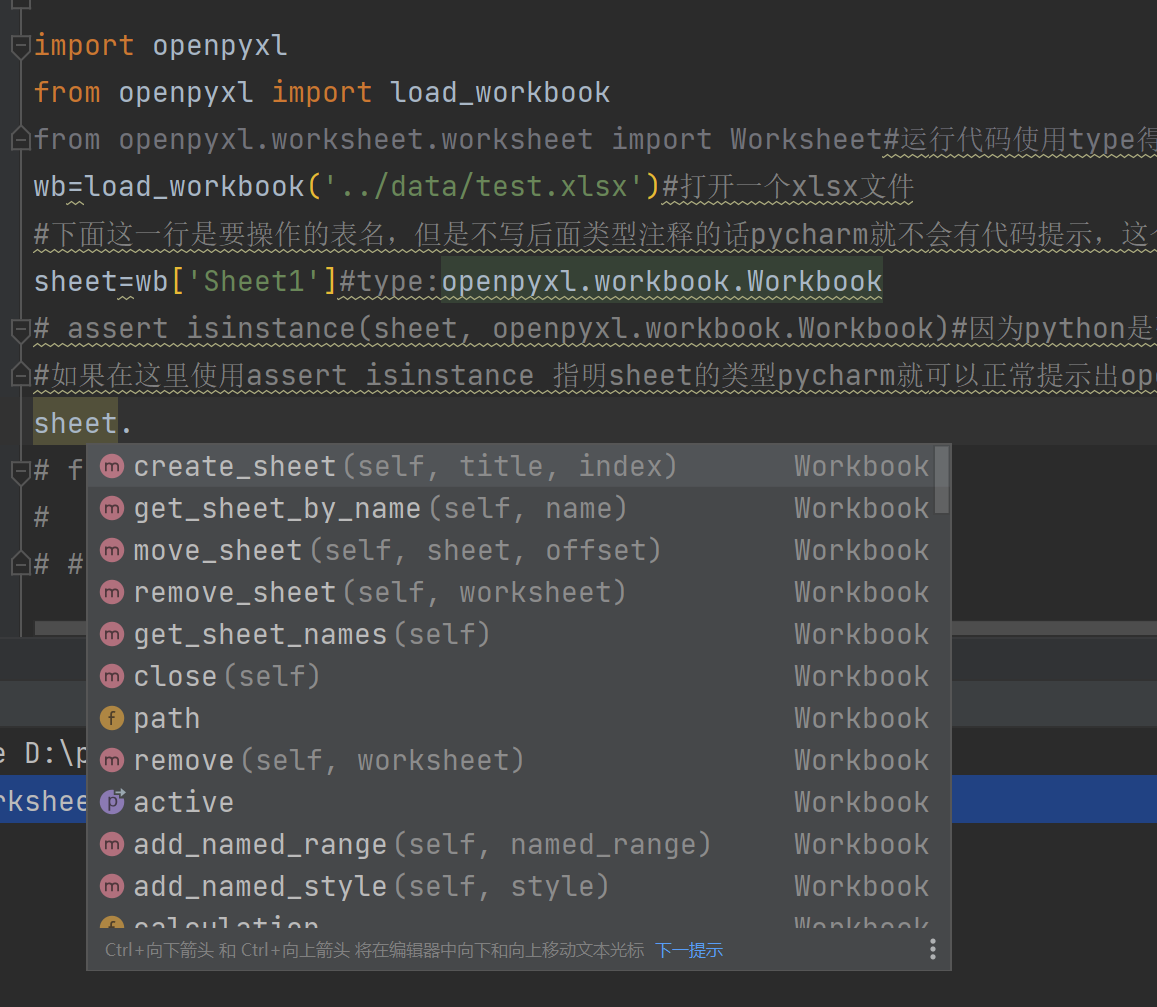Screen dimensions: 1157x1007
Task: Select get_sheet_by_name from the completion list
Action: 518,508
